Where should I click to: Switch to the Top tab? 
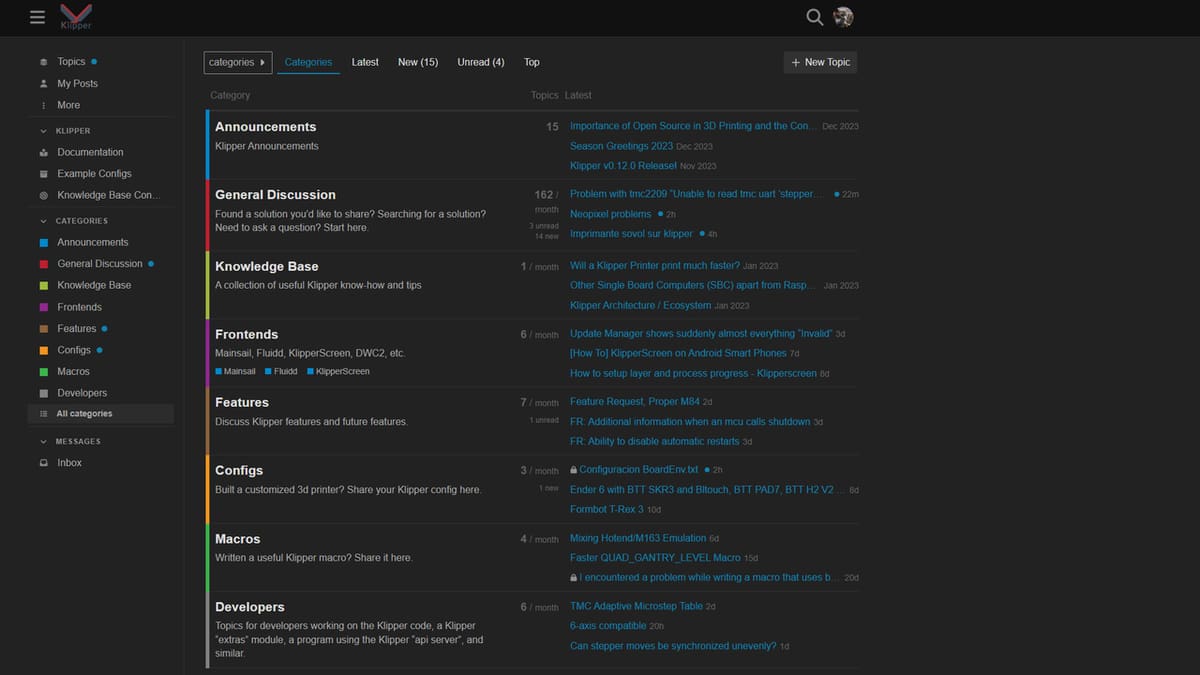point(532,62)
